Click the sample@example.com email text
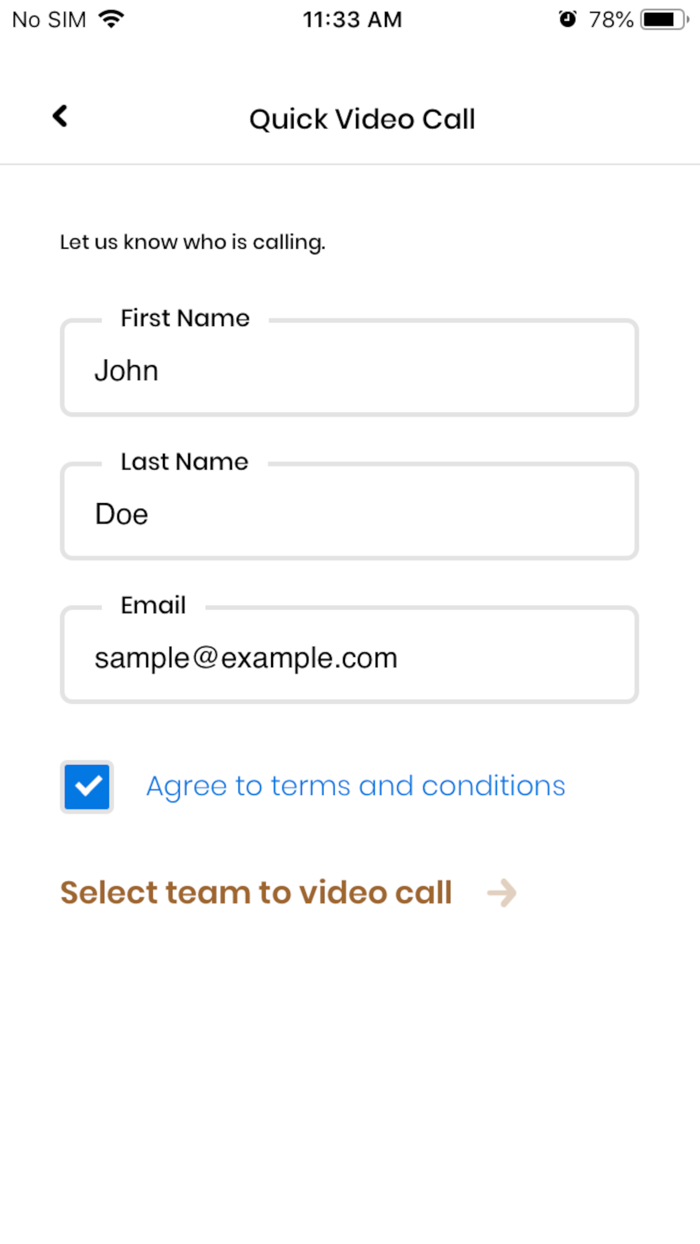 246,658
